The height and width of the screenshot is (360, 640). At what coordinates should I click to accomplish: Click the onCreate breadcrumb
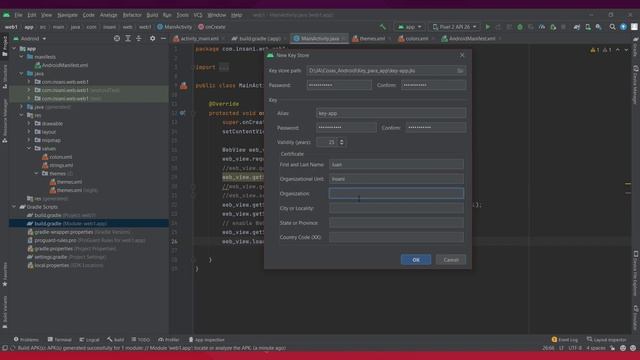211,27
